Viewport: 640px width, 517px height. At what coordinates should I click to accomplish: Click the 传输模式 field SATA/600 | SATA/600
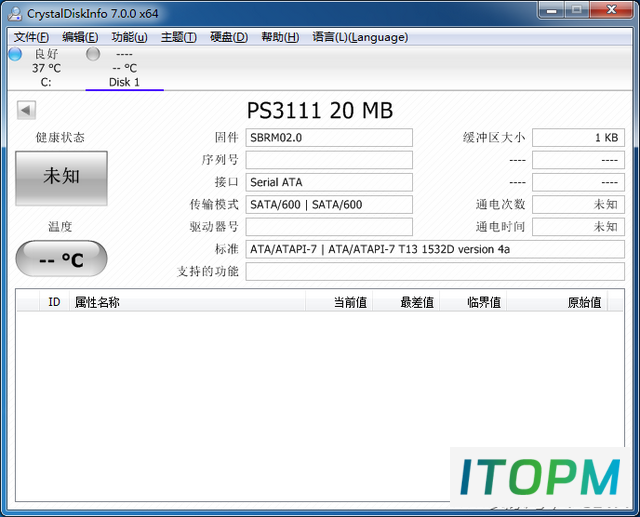coord(329,204)
